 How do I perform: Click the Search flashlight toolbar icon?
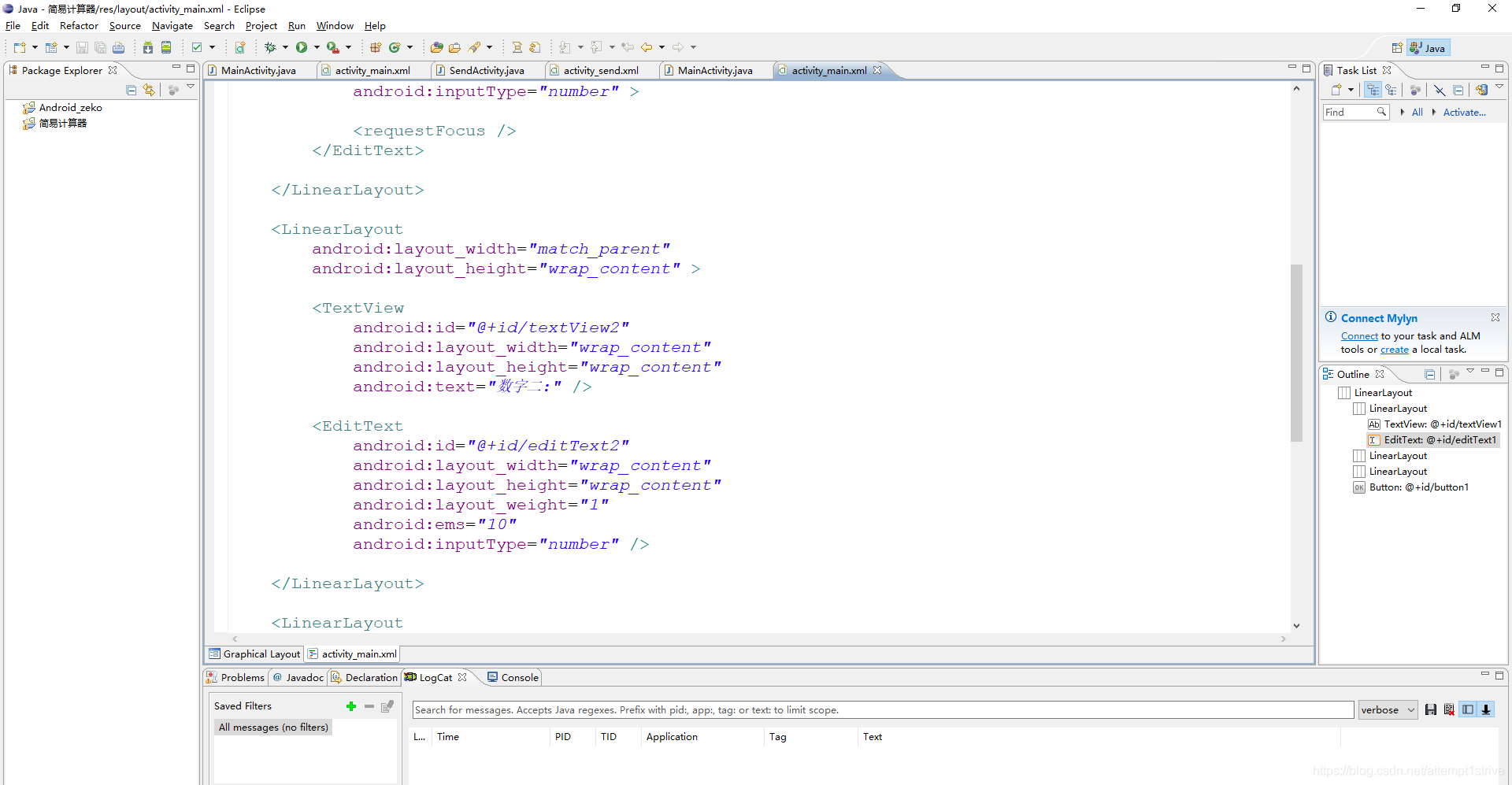pos(474,47)
